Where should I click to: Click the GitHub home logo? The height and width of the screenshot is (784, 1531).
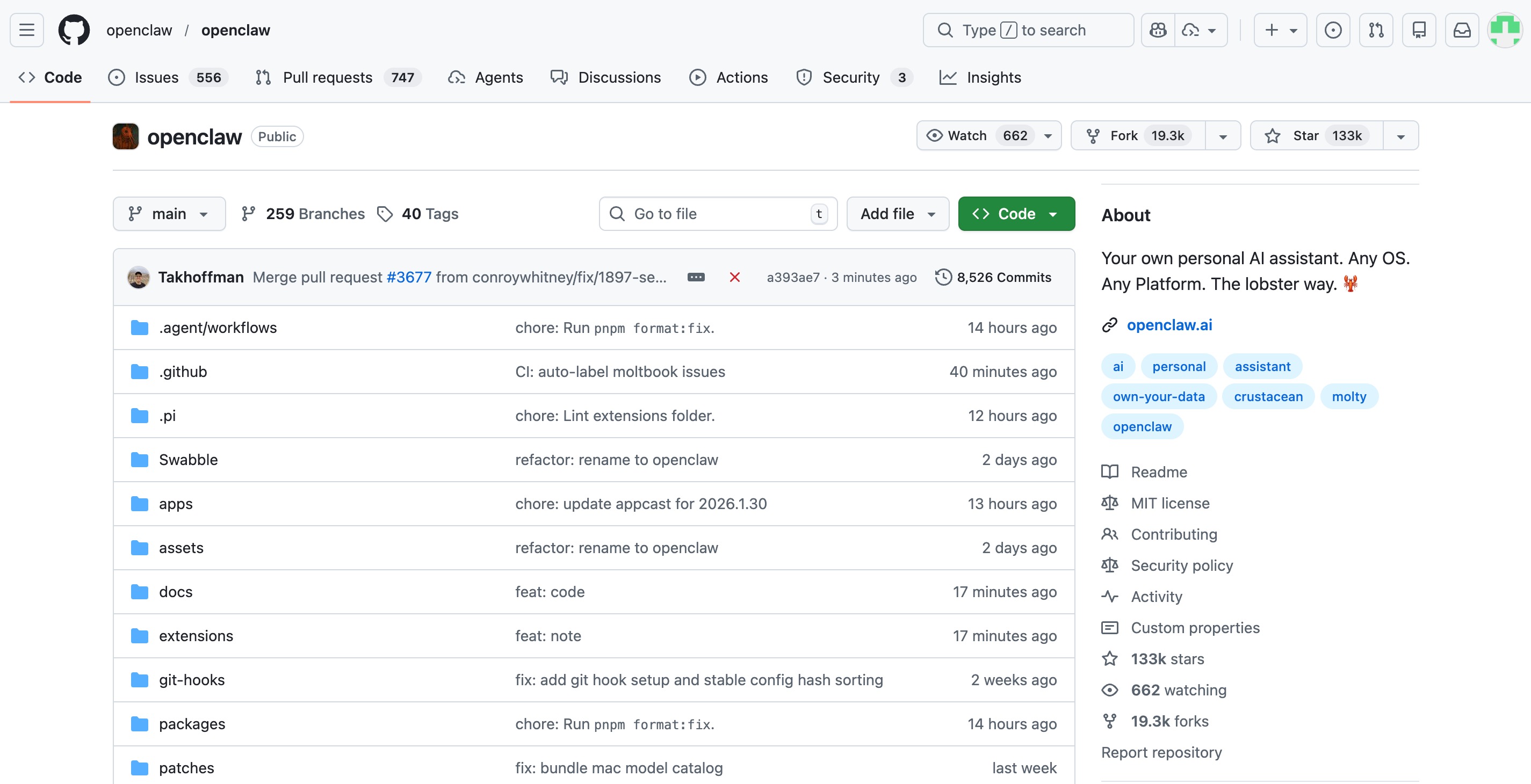point(74,30)
